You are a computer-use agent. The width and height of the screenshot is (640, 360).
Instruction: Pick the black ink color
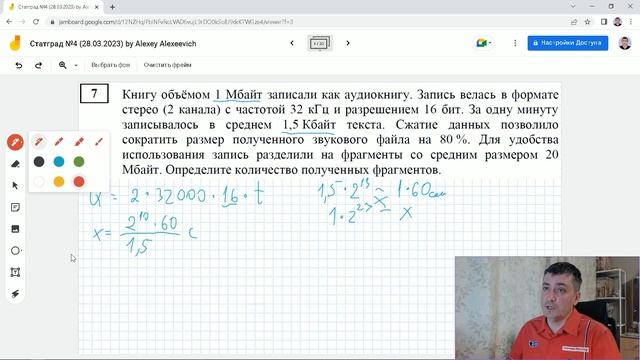coord(39,162)
